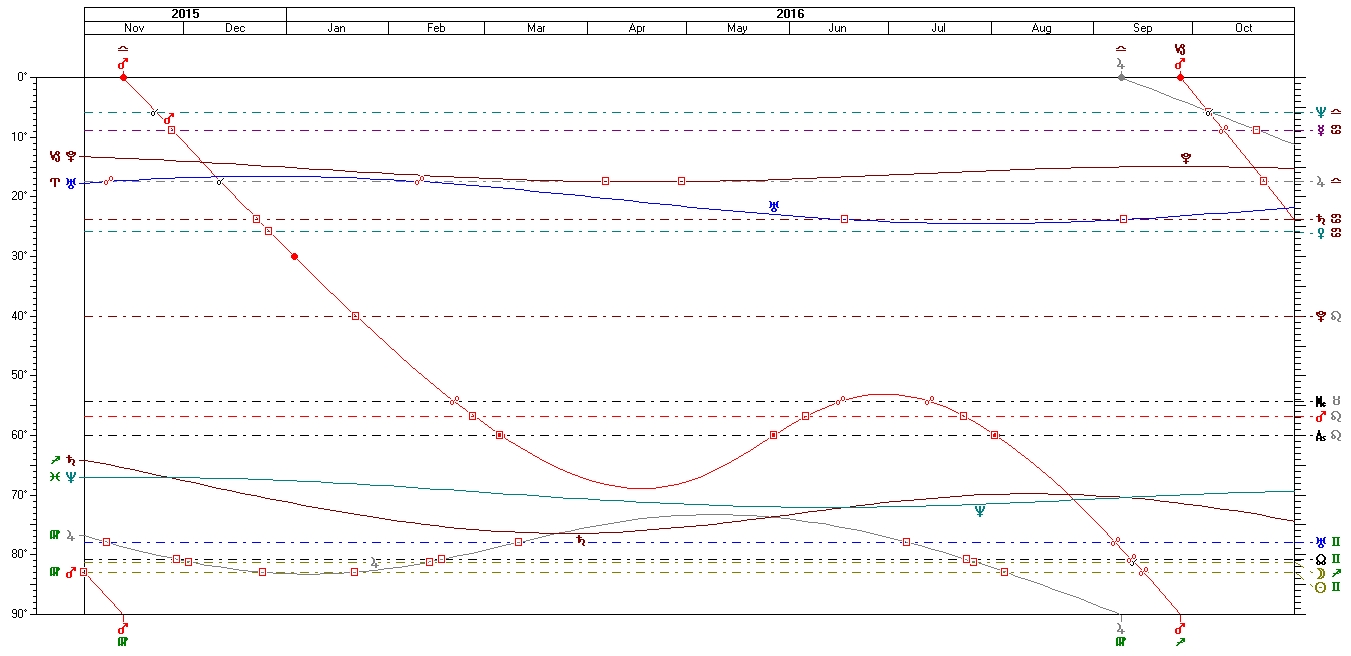1351x656 pixels.
Task: Click the red Mars ingress dot at 30°
Action: [x=294, y=257]
